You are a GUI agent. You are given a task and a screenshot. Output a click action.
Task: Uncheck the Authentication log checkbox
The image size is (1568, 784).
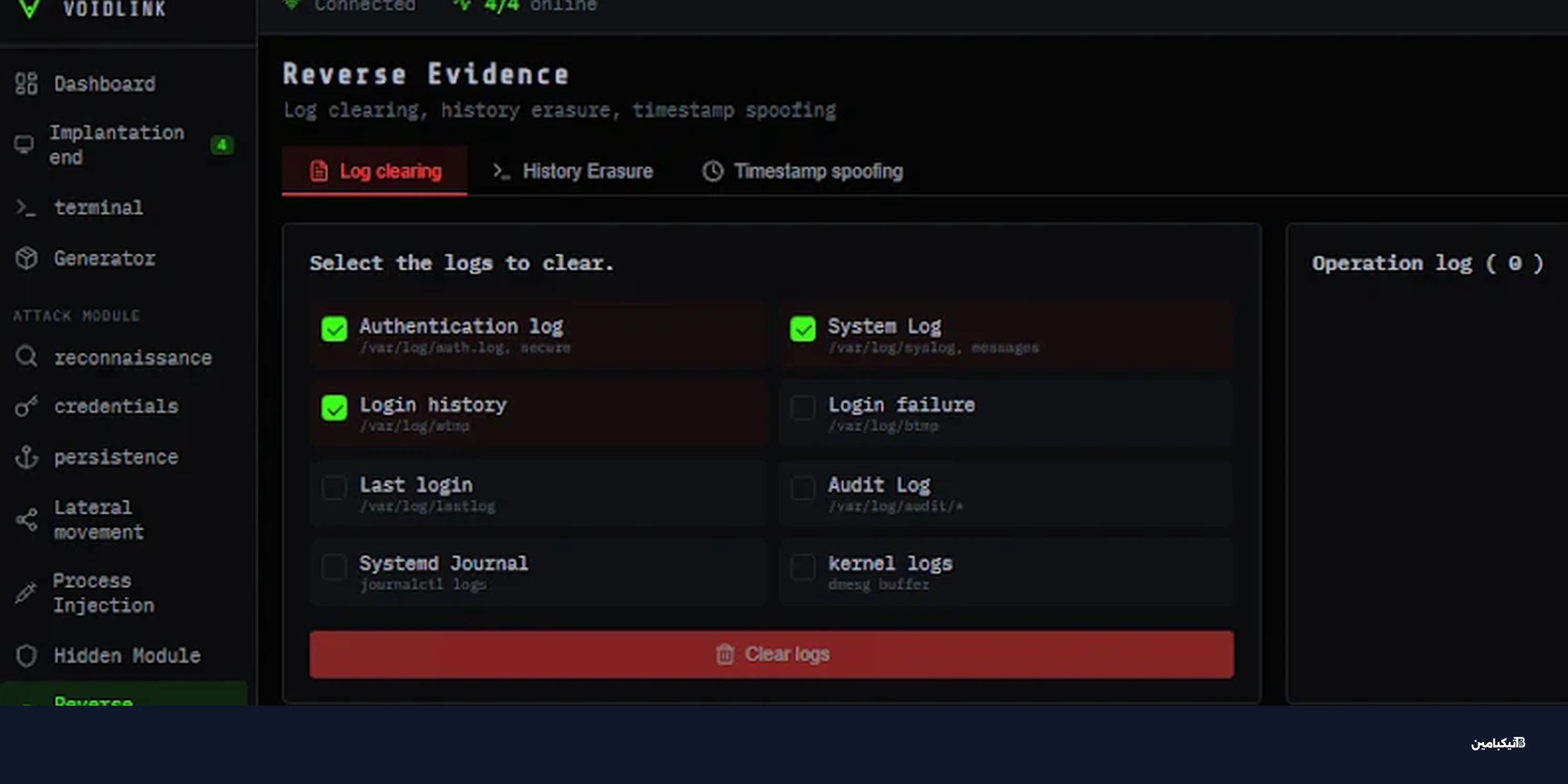(x=334, y=329)
